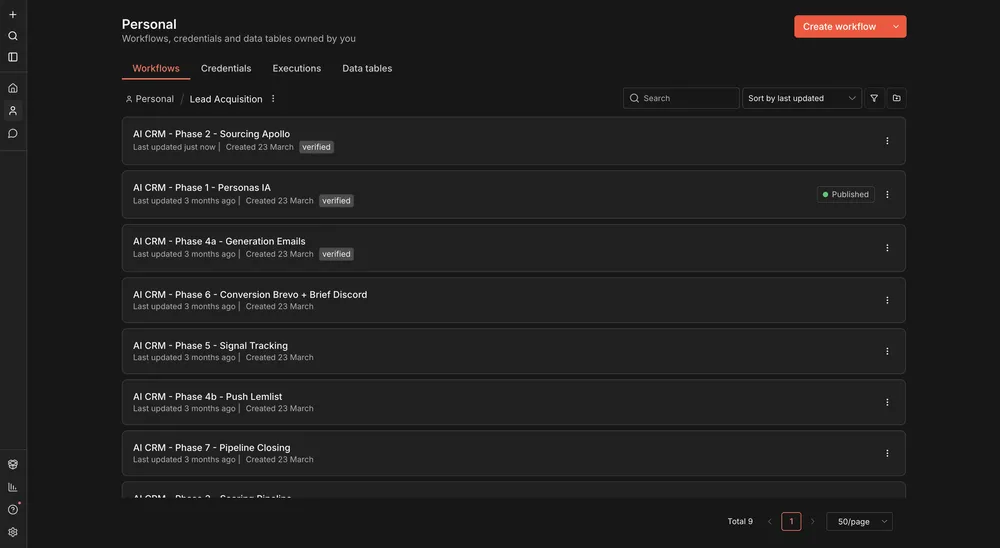Open AI CRM - Phase 4a - Generation Emails workflow
The width and height of the screenshot is (1000, 548).
(x=513, y=248)
